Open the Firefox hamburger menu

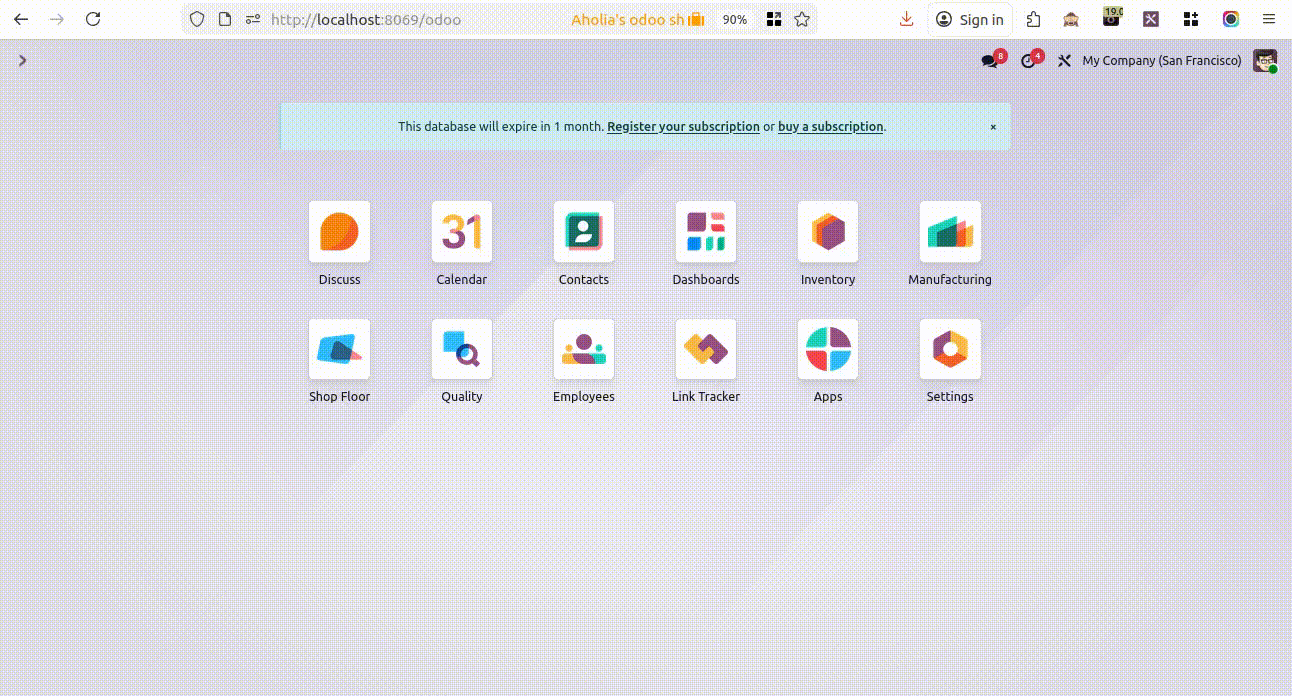click(x=1269, y=19)
